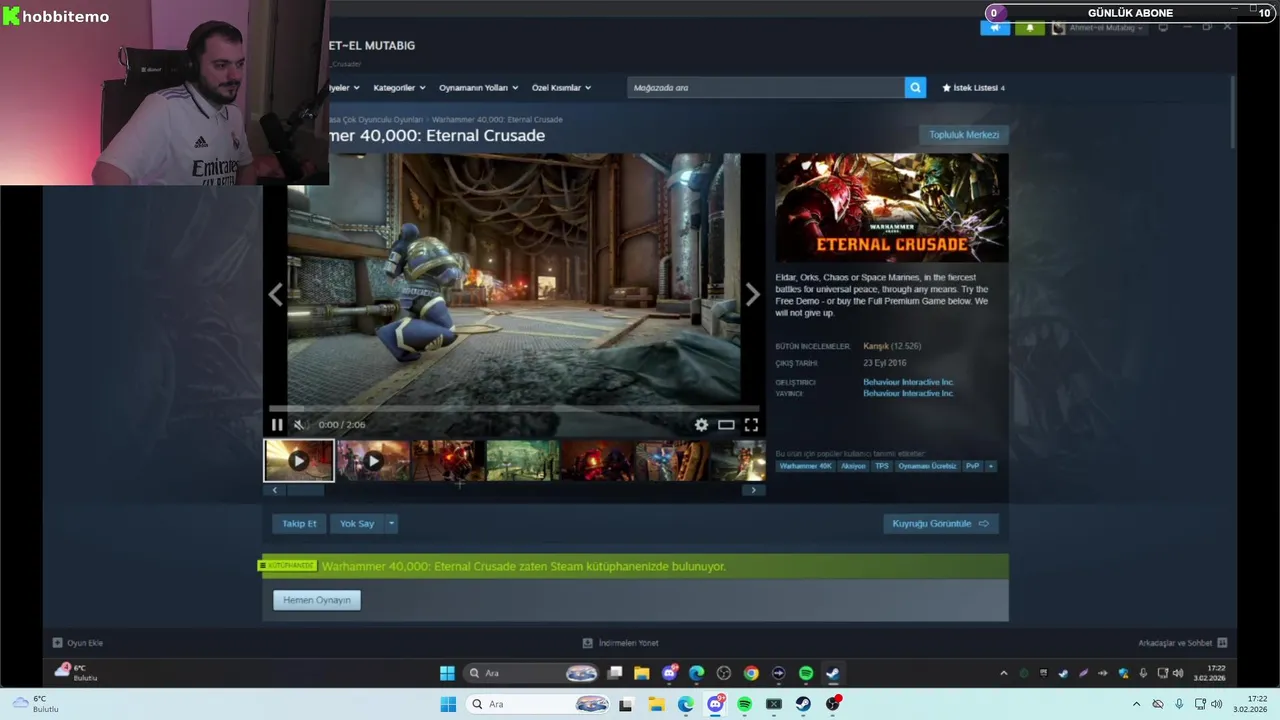Open Arkadaşlar ve Sohbet panel
This screenshot has width=1280, height=720.
coord(1182,643)
